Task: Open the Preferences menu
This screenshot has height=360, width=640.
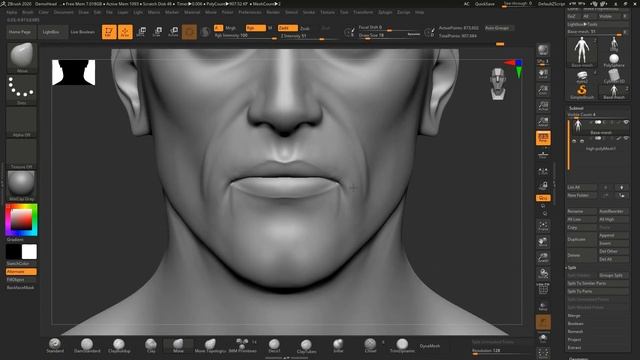Action: click(x=250, y=12)
